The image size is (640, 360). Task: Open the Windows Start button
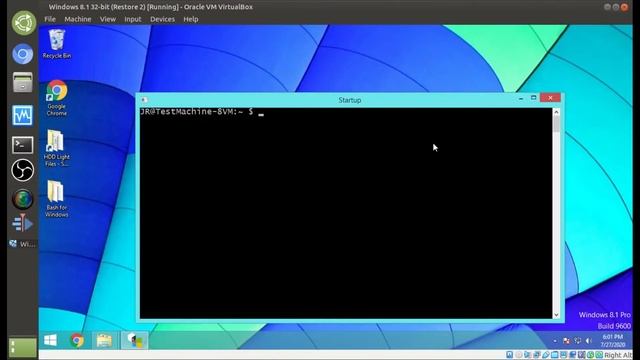[x=50, y=340]
